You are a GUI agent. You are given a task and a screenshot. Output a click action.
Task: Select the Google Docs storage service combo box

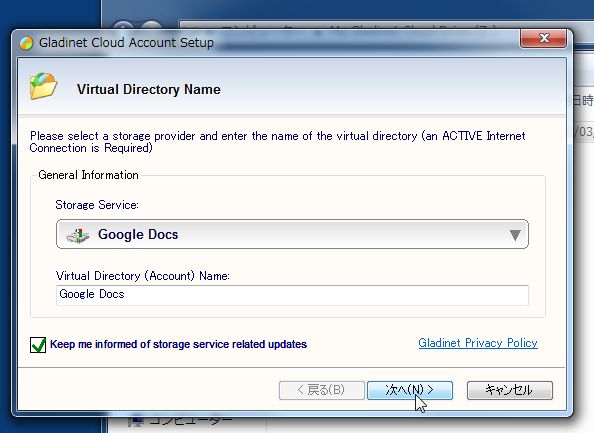point(292,234)
